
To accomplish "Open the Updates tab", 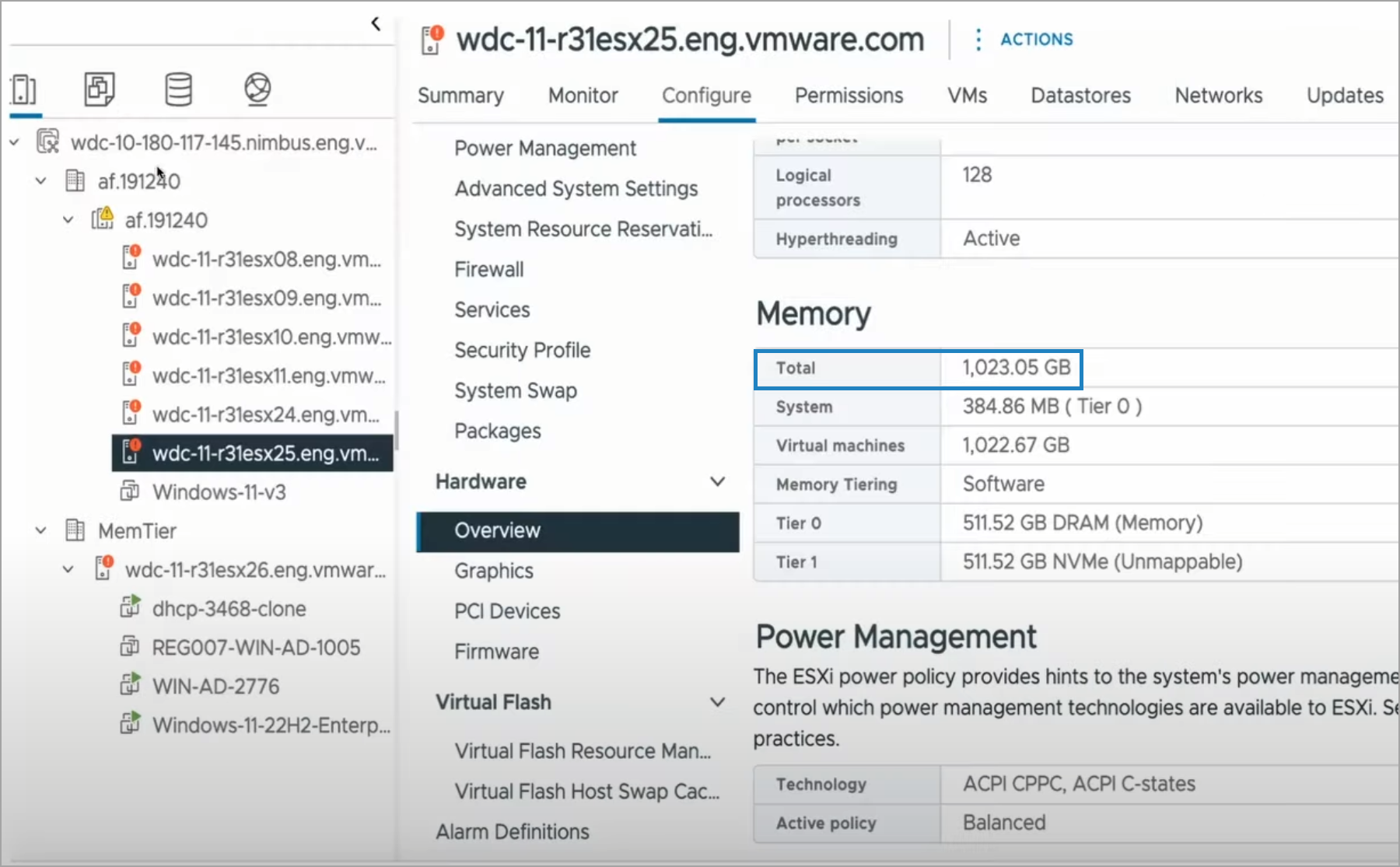I will pos(1345,96).
